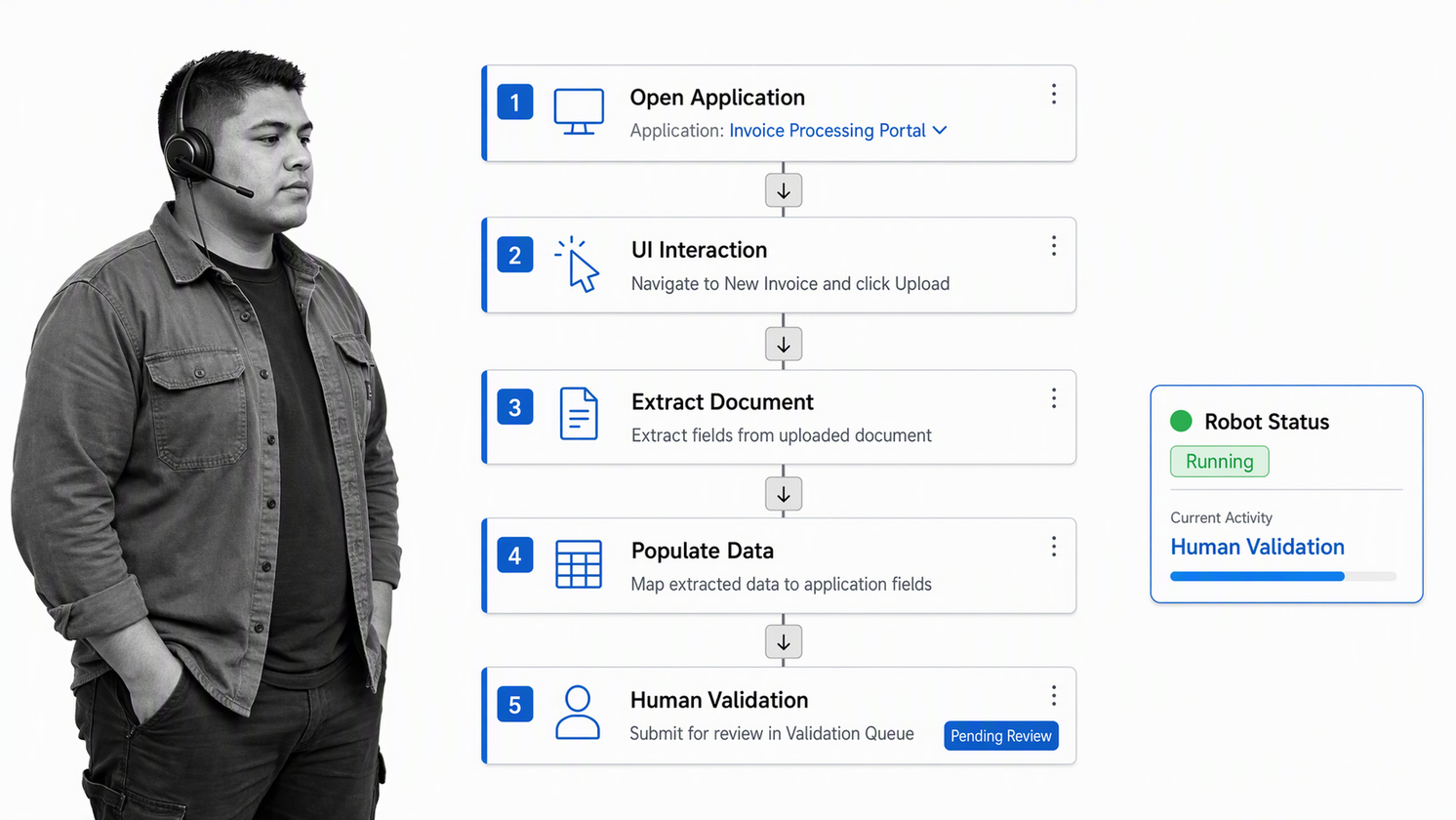This screenshot has height=820, width=1456.
Task: Click the person icon in Human Validation step
Action: [x=578, y=712]
